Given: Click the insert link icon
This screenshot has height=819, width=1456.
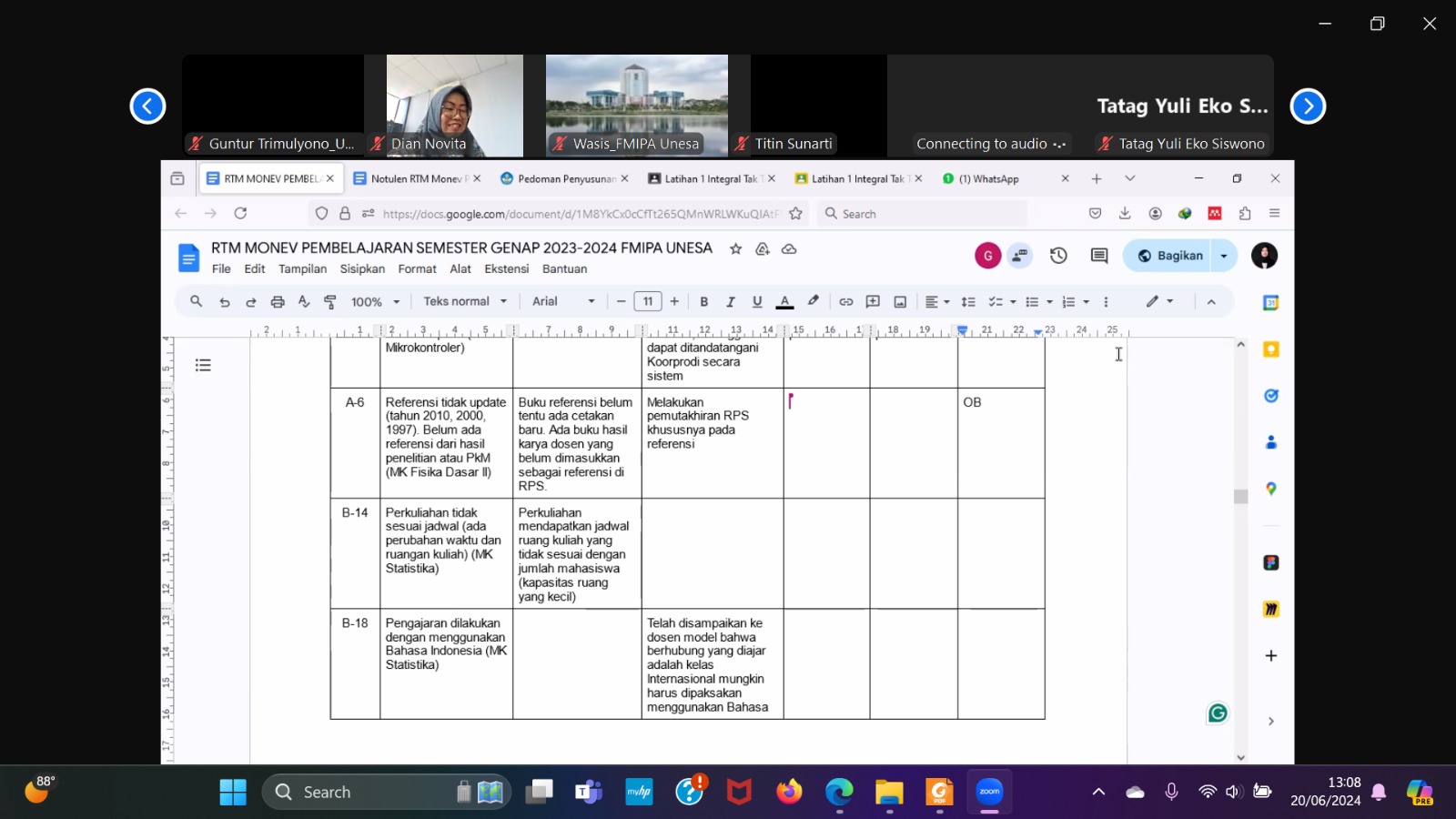Looking at the screenshot, I should (x=845, y=302).
